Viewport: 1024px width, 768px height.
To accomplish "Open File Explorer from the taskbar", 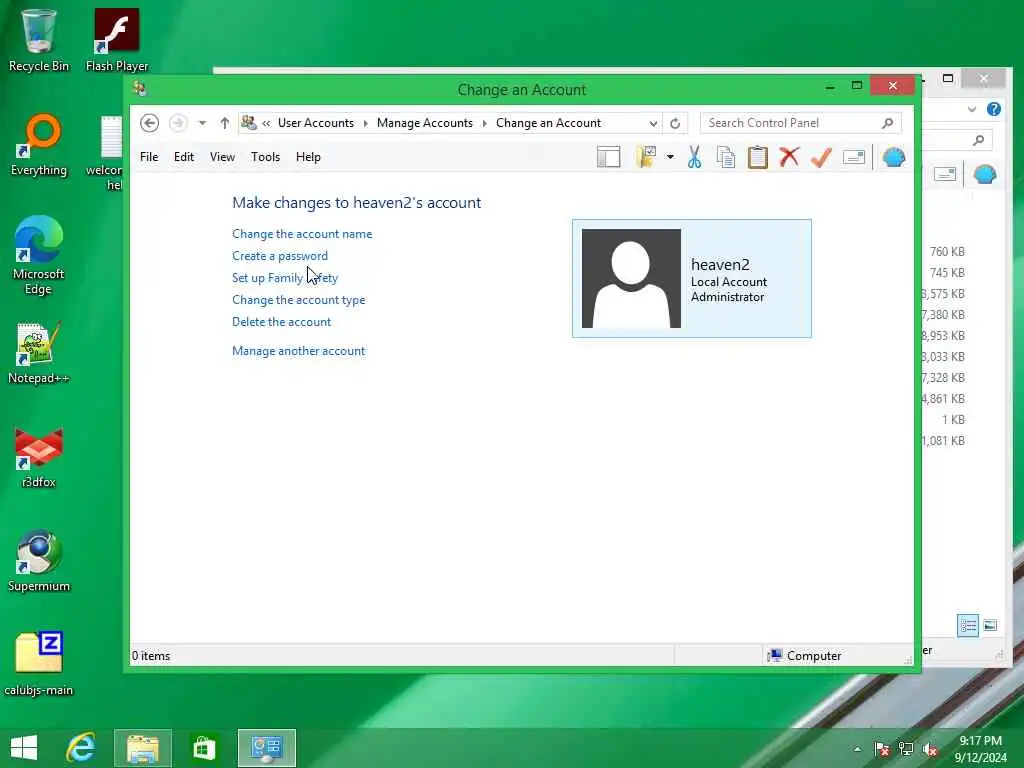I will pyautogui.click(x=143, y=748).
